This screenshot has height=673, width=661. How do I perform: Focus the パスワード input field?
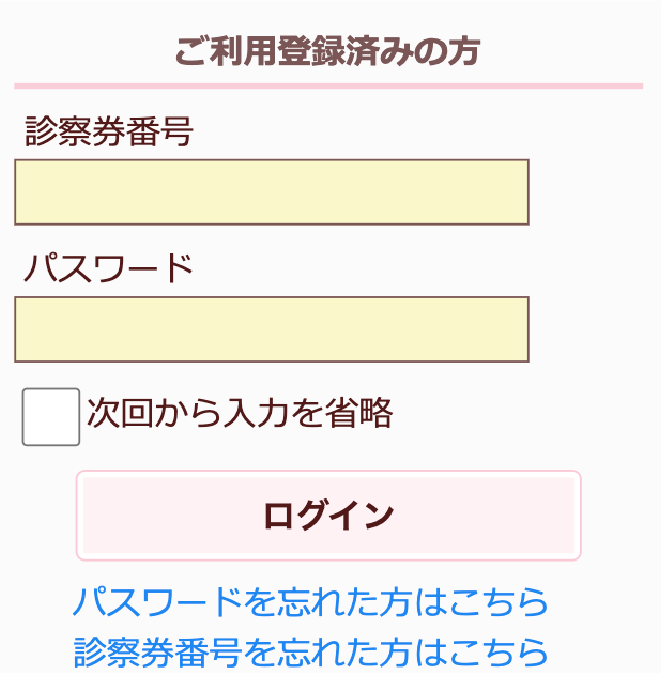pos(271,329)
